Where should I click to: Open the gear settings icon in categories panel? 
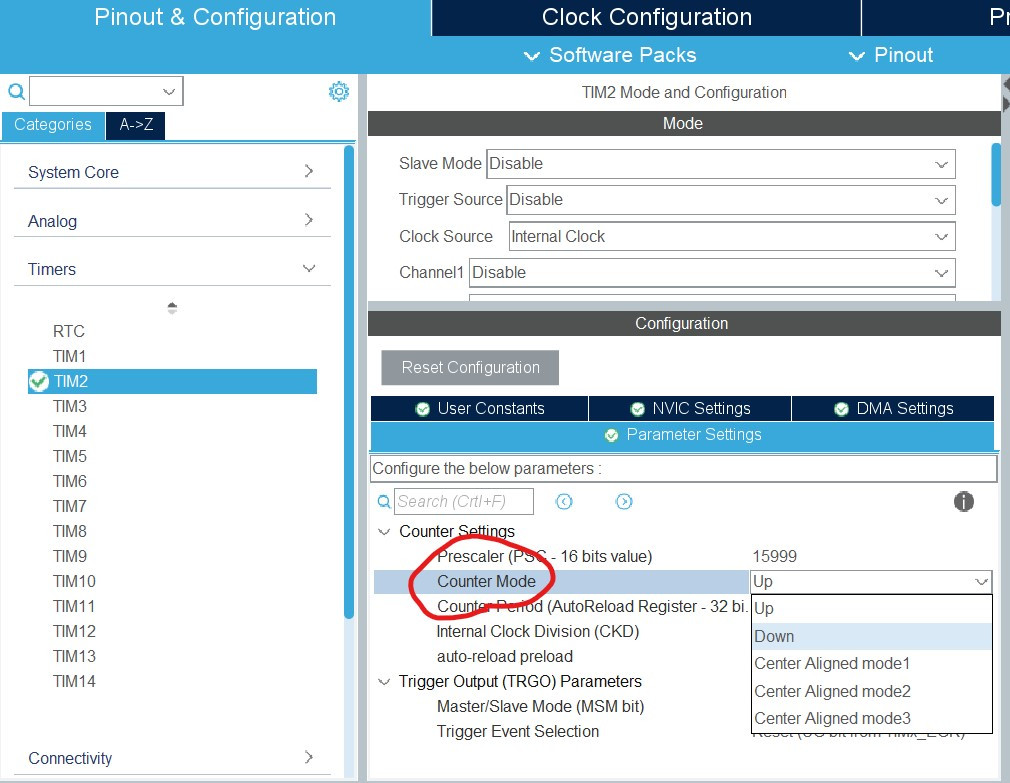click(339, 91)
